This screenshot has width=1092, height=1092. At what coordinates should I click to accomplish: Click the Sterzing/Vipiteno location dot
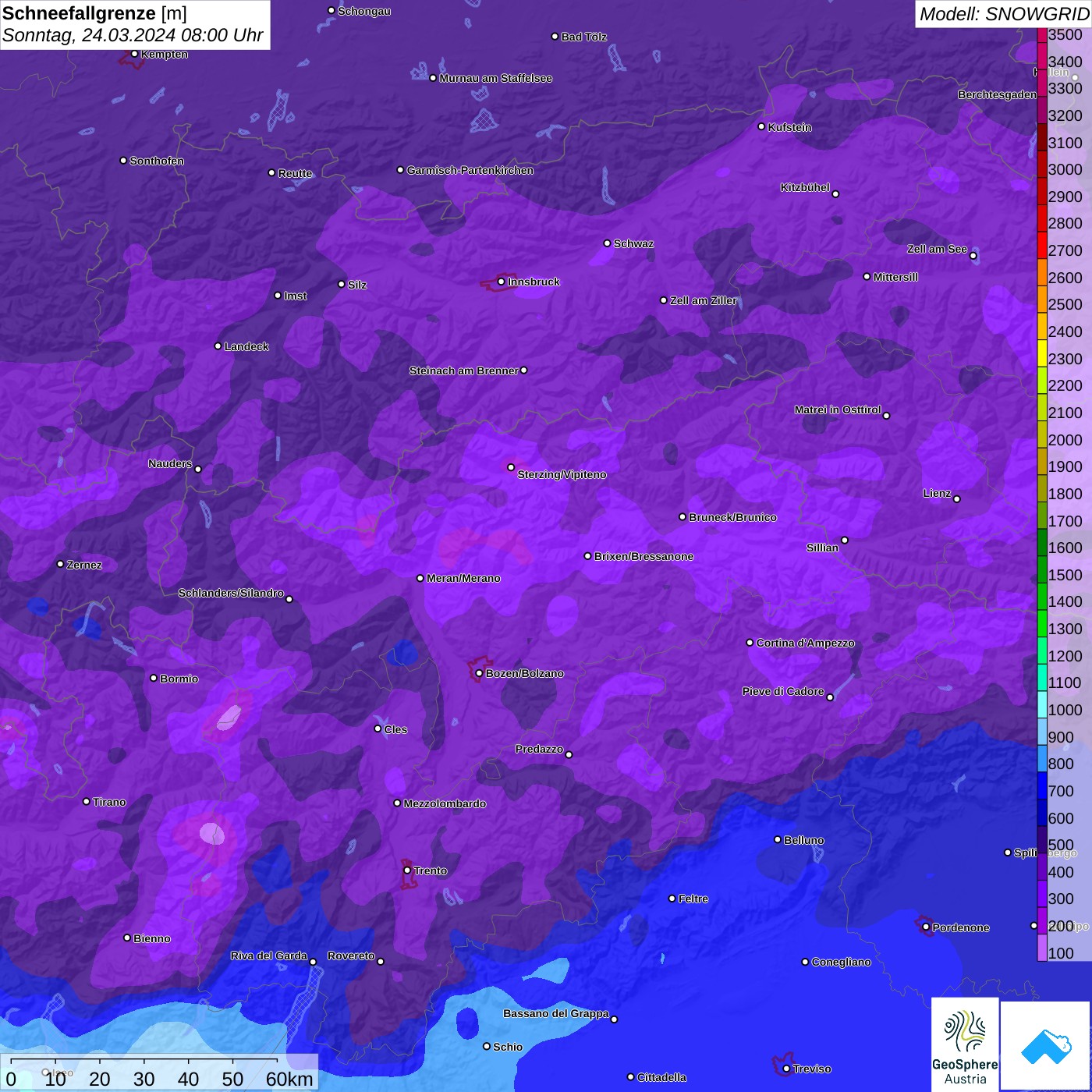click(x=511, y=467)
